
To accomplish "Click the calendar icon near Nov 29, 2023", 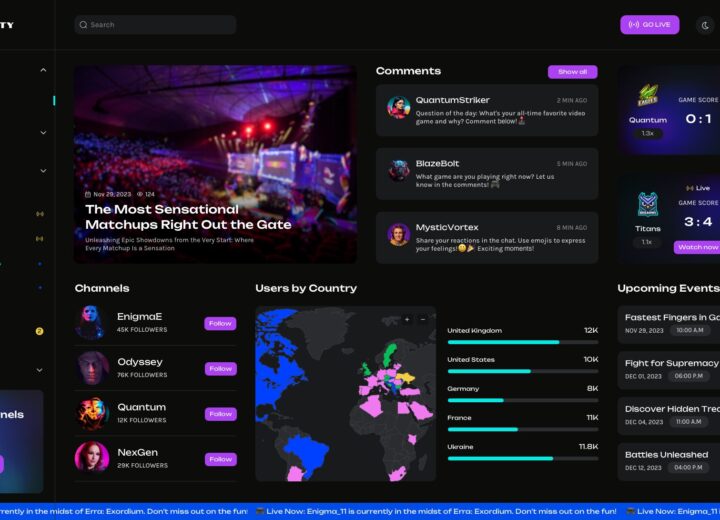I will 88,194.
